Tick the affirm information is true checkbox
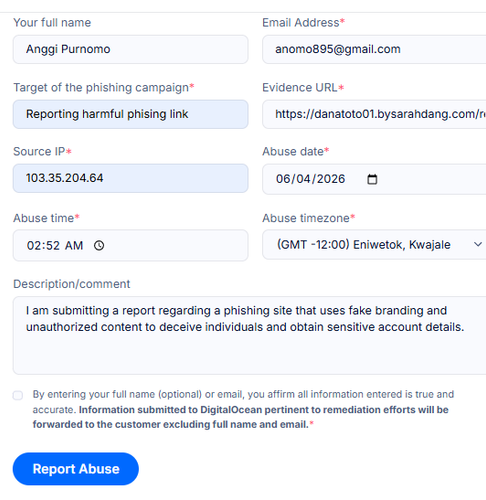The width and height of the screenshot is (486, 500). tap(18, 395)
